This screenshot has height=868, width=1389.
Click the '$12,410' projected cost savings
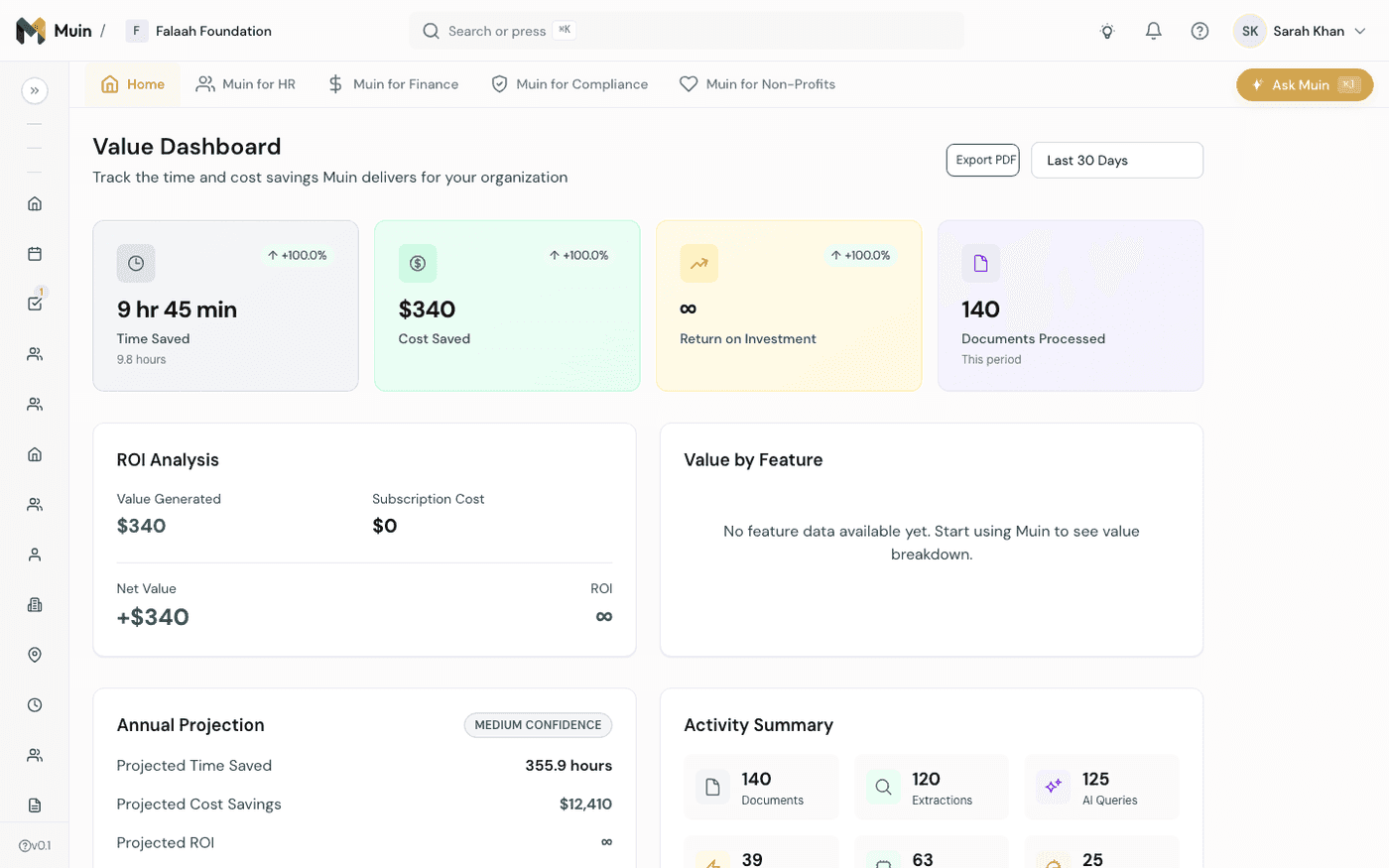(x=585, y=805)
